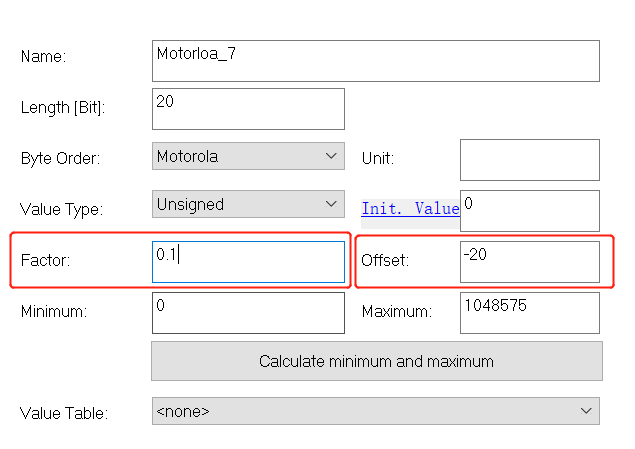Expand the Value Type dropdown
The image size is (635, 449).
click(x=248, y=204)
